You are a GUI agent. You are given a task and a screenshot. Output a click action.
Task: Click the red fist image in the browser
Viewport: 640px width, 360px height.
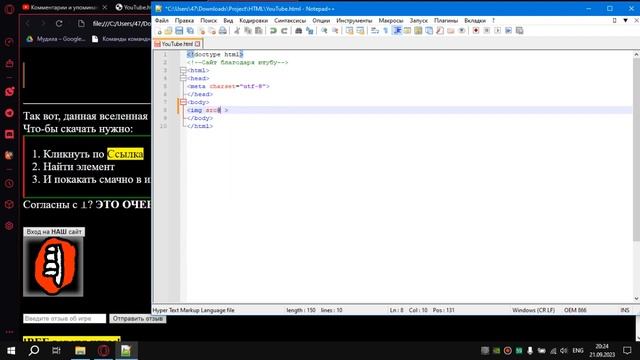(53, 267)
